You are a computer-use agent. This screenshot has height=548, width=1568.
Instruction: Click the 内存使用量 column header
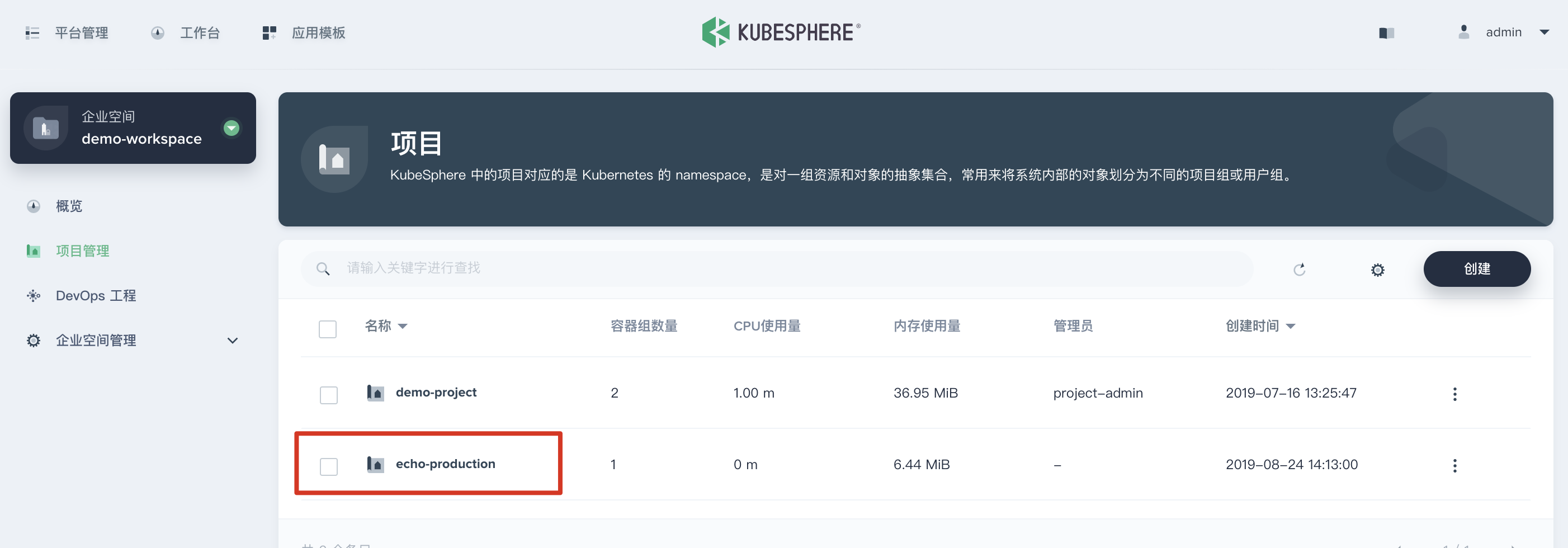pyautogui.click(x=927, y=326)
